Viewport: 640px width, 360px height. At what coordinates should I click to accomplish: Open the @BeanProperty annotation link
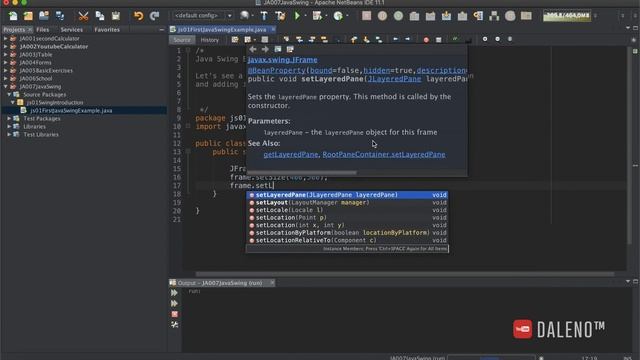(x=276, y=70)
